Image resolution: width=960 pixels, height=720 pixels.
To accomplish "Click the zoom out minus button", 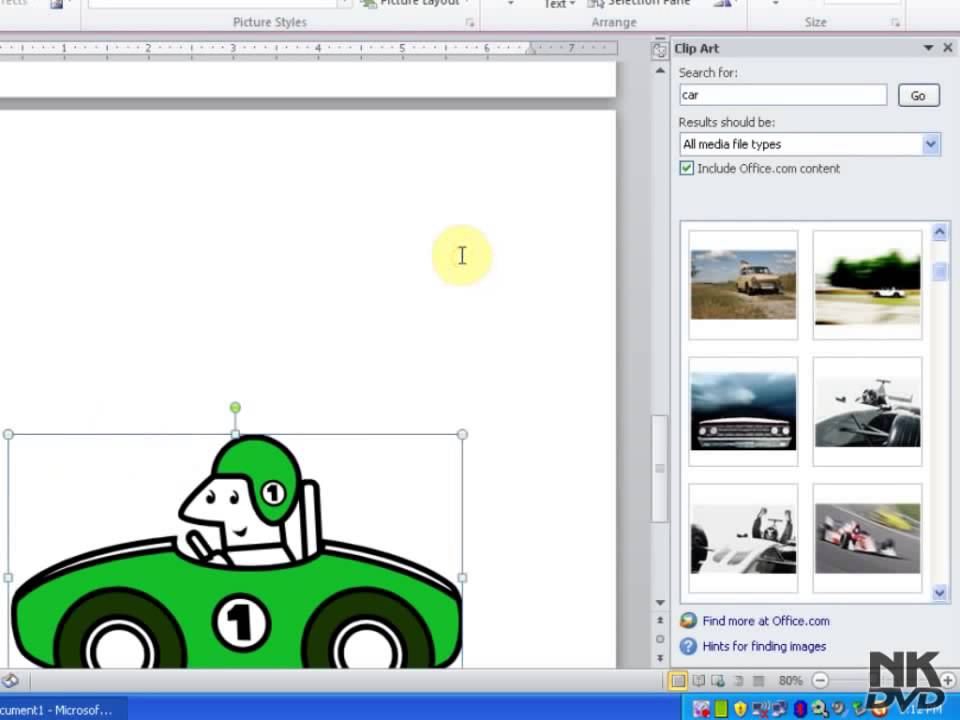I will tap(820, 681).
